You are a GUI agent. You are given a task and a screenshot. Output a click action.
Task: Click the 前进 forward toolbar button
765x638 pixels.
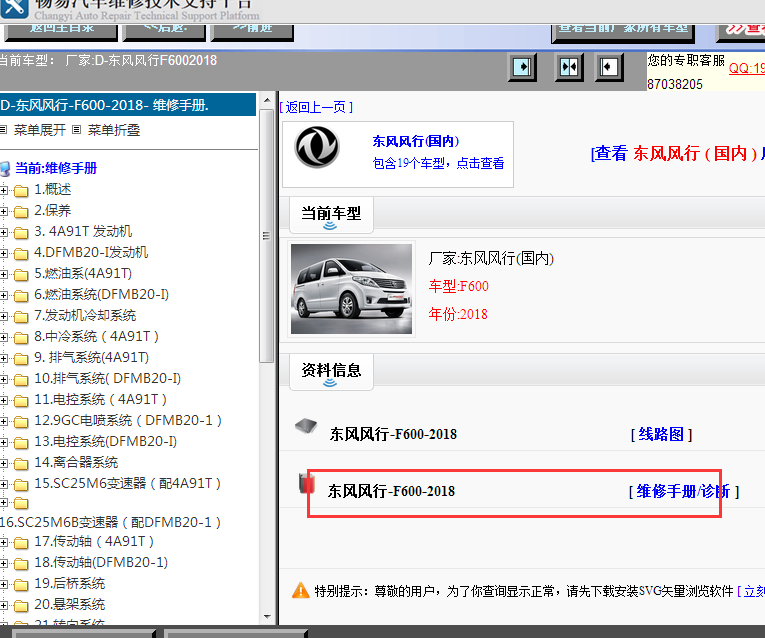pos(252,31)
